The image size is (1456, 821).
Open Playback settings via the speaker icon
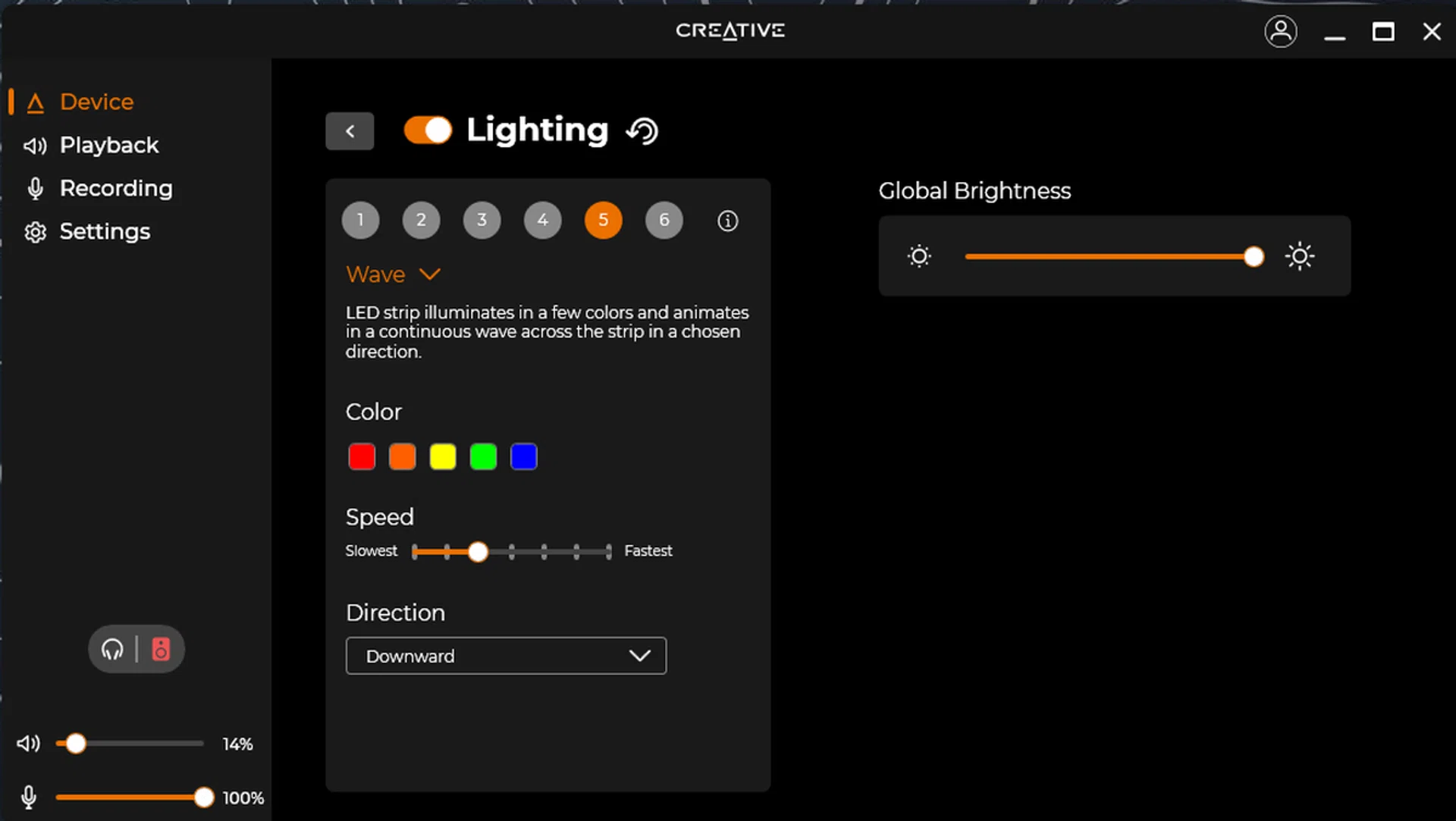[x=35, y=146]
